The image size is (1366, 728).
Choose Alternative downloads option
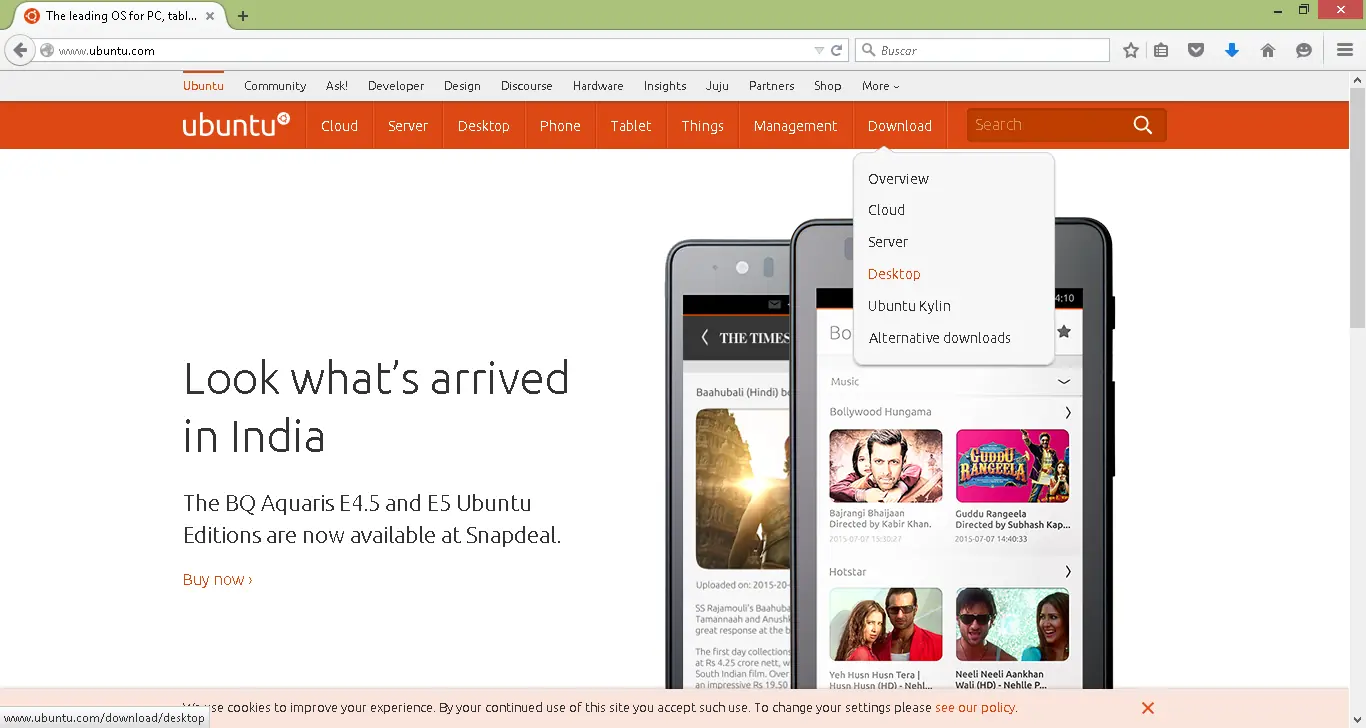939,338
